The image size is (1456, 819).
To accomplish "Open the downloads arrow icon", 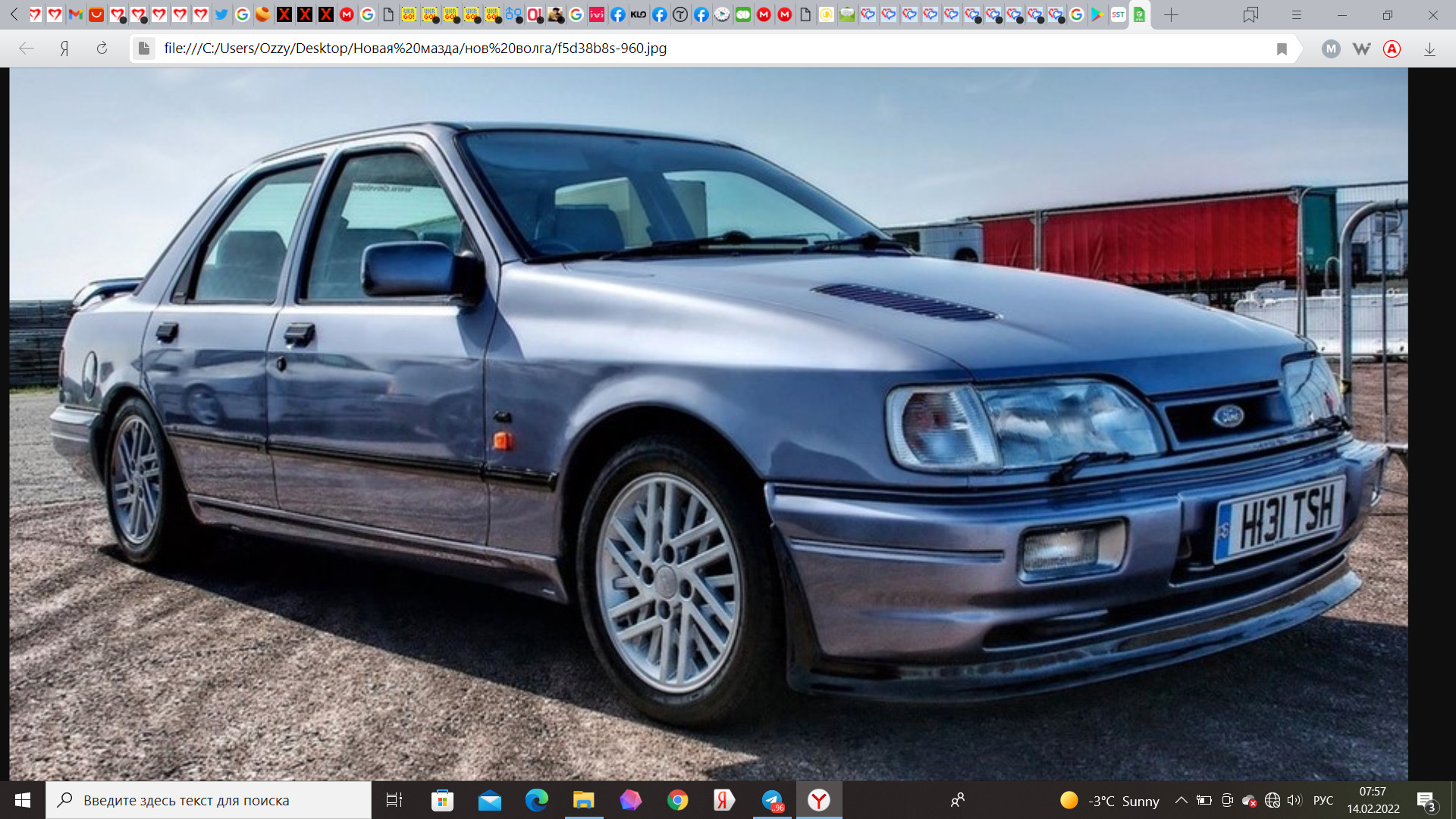I will pyautogui.click(x=1429, y=49).
